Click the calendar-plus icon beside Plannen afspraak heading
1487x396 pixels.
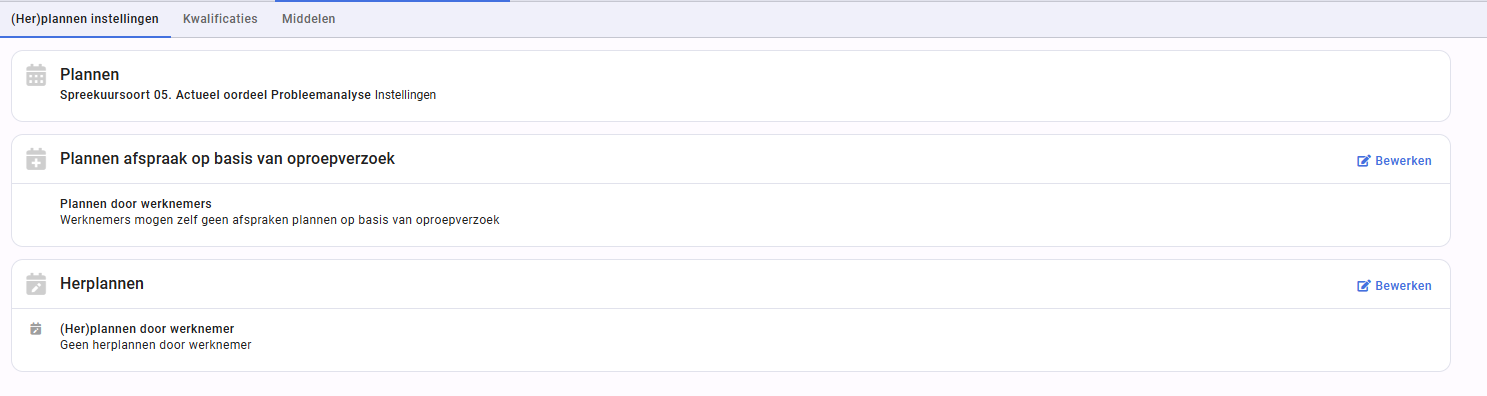point(36,159)
